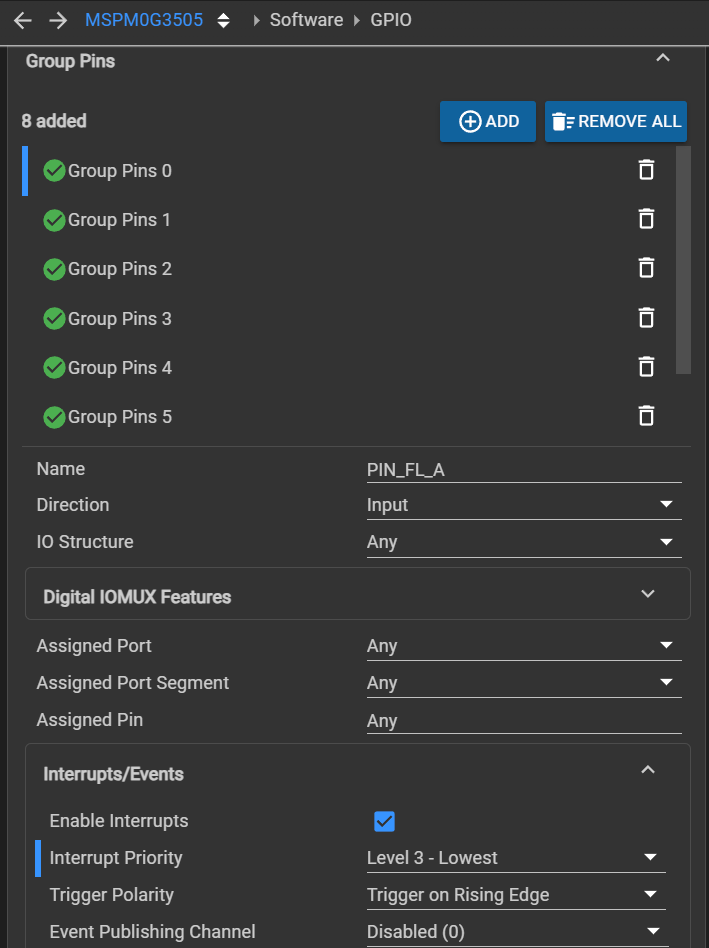This screenshot has height=948, width=709.
Task: Open the IO Structure dropdown
Action: tap(524, 542)
